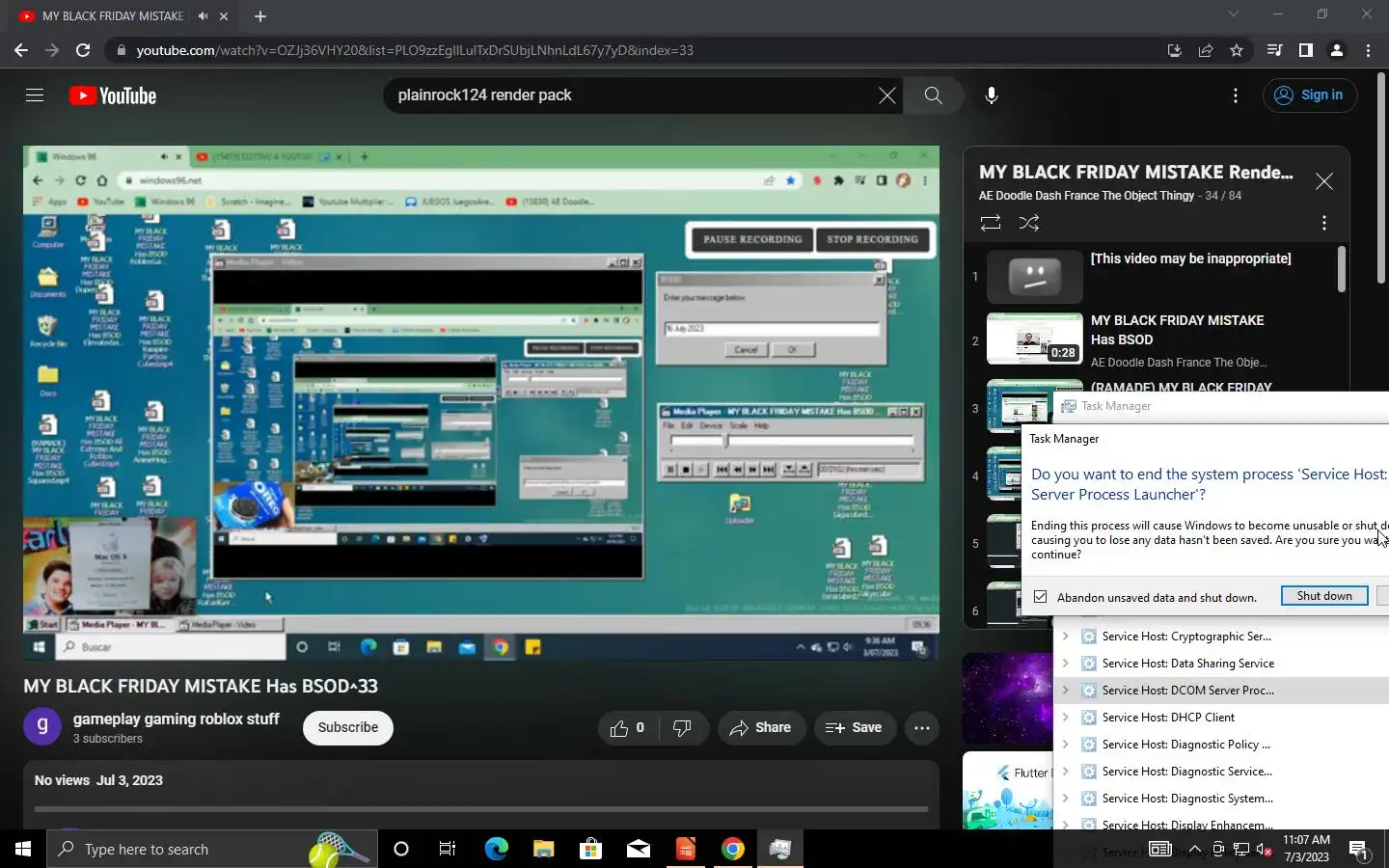Toggle loop playlist

[990, 223]
